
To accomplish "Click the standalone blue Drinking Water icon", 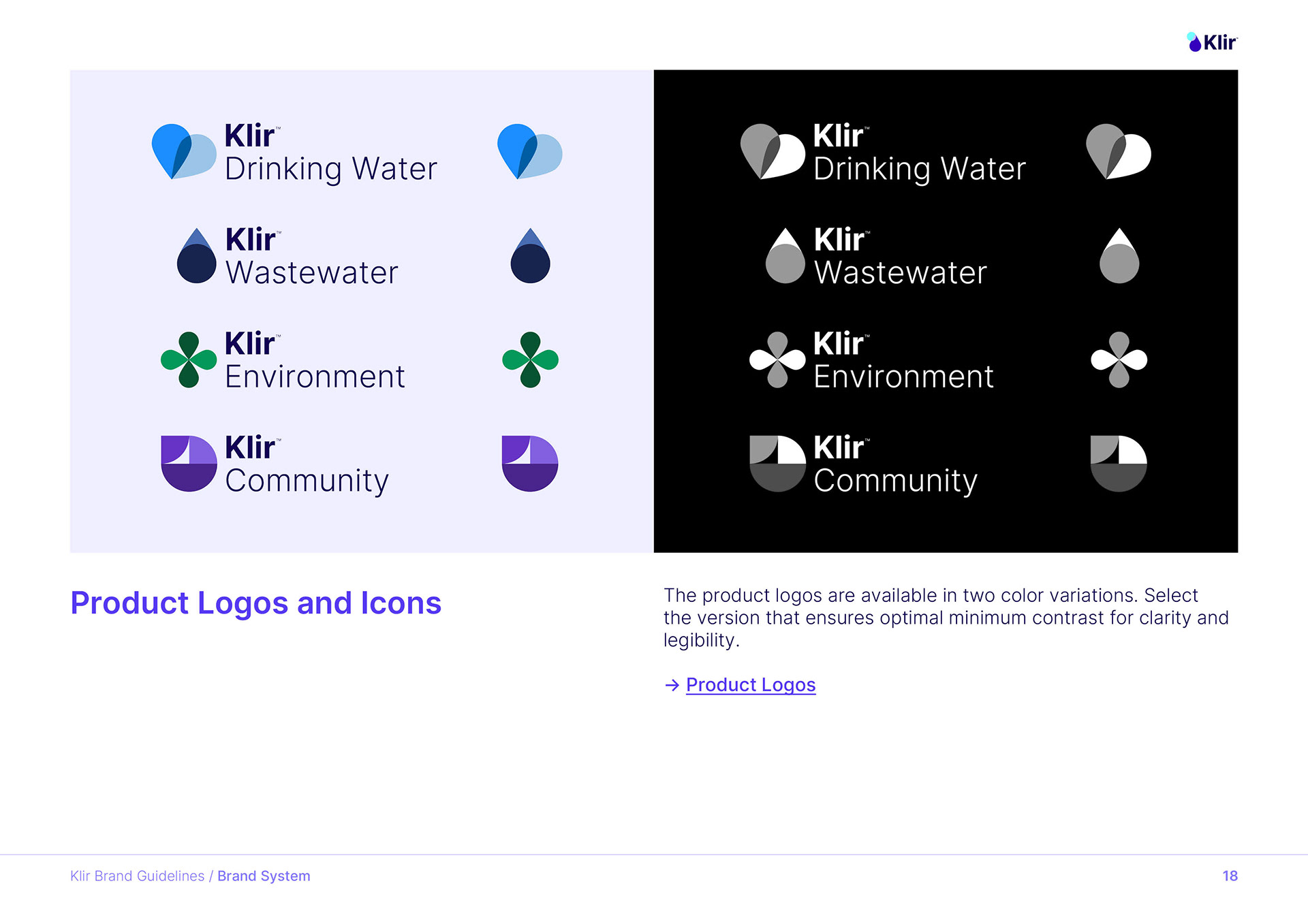I will click(x=529, y=151).
